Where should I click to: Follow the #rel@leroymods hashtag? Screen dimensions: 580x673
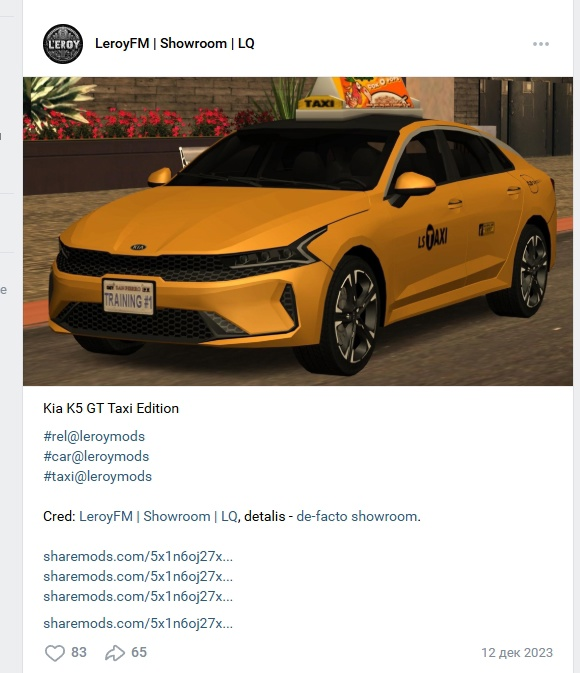pyautogui.click(x=94, y=436)
